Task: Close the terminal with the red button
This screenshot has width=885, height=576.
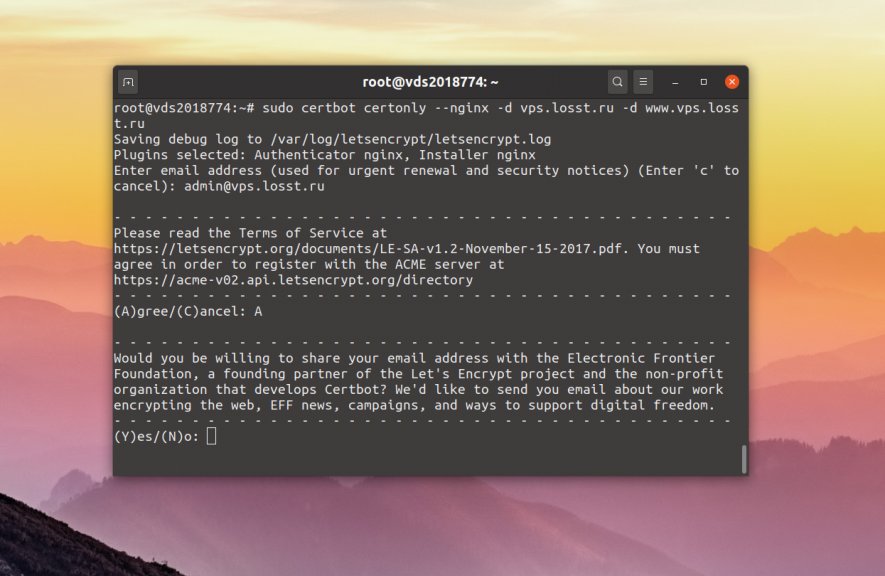Action: tap(732, 82)
